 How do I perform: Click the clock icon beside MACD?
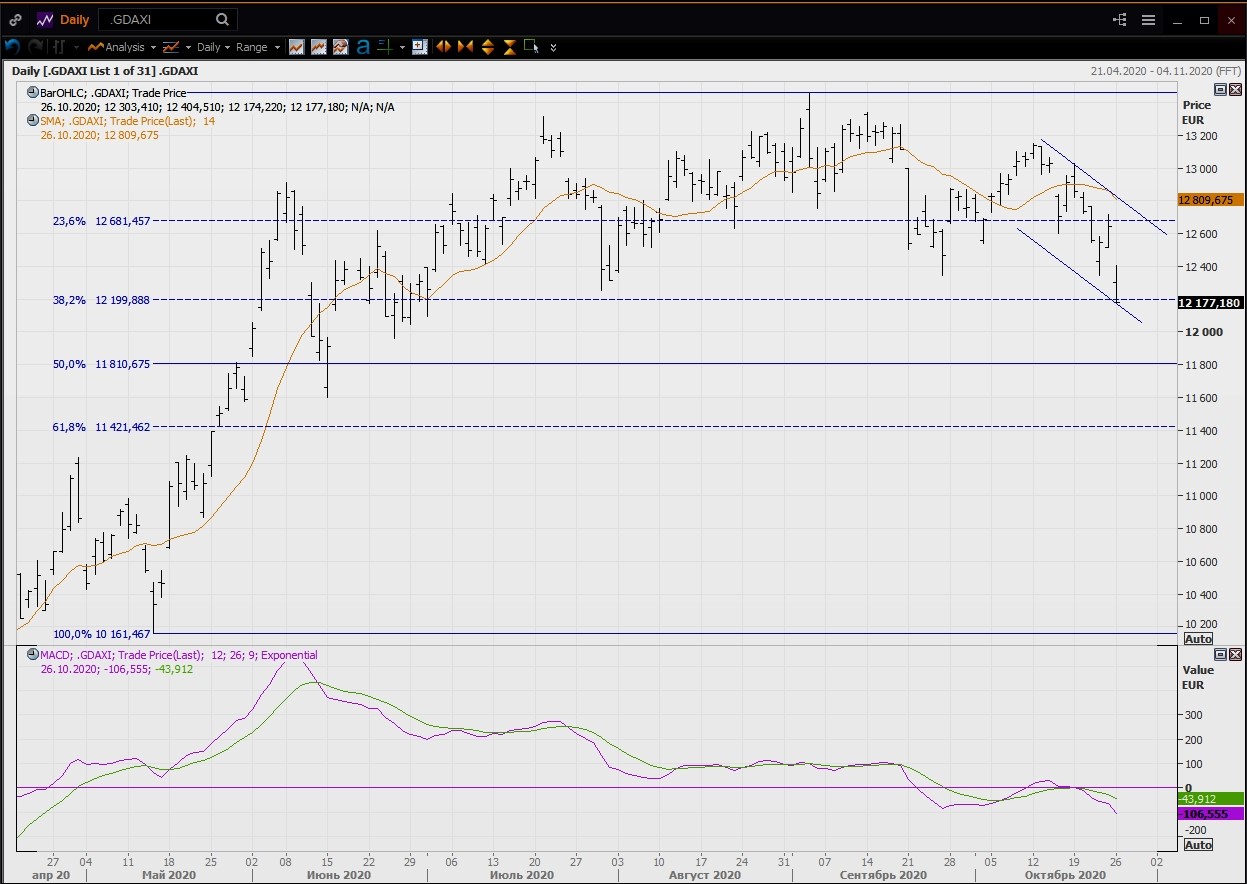[x=33, y=655]
